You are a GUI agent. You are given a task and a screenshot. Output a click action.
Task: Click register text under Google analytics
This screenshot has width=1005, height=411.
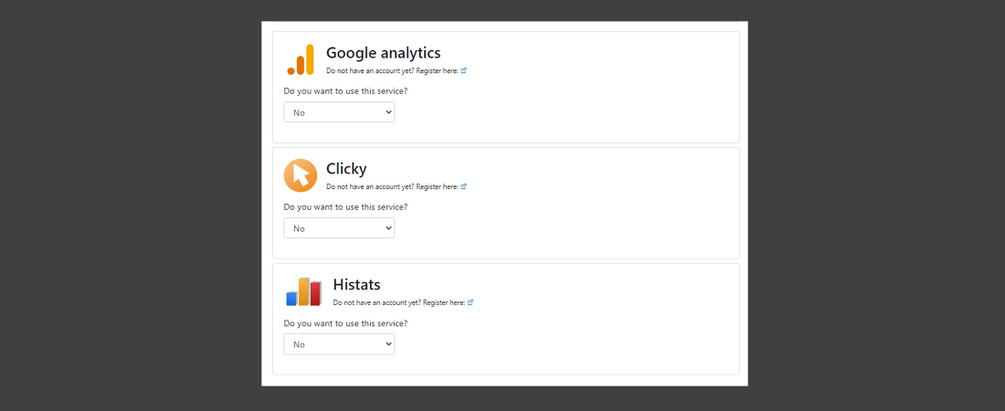(x=392, y=71)
